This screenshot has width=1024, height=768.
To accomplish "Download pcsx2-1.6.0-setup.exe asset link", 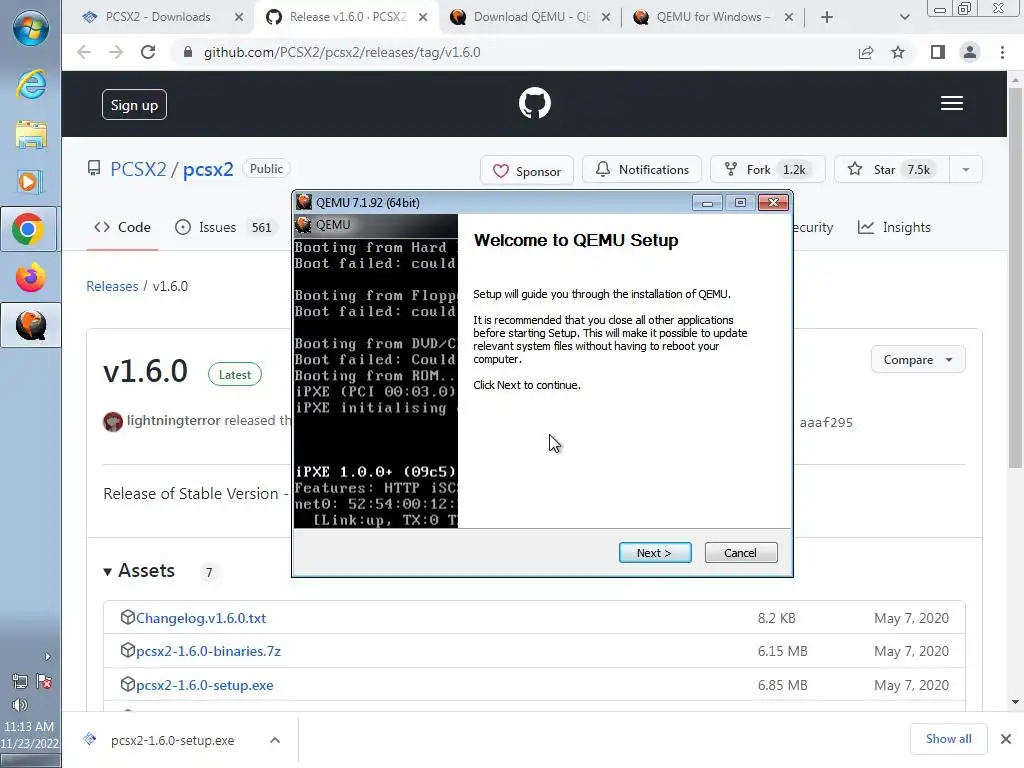I will (204, 685).
